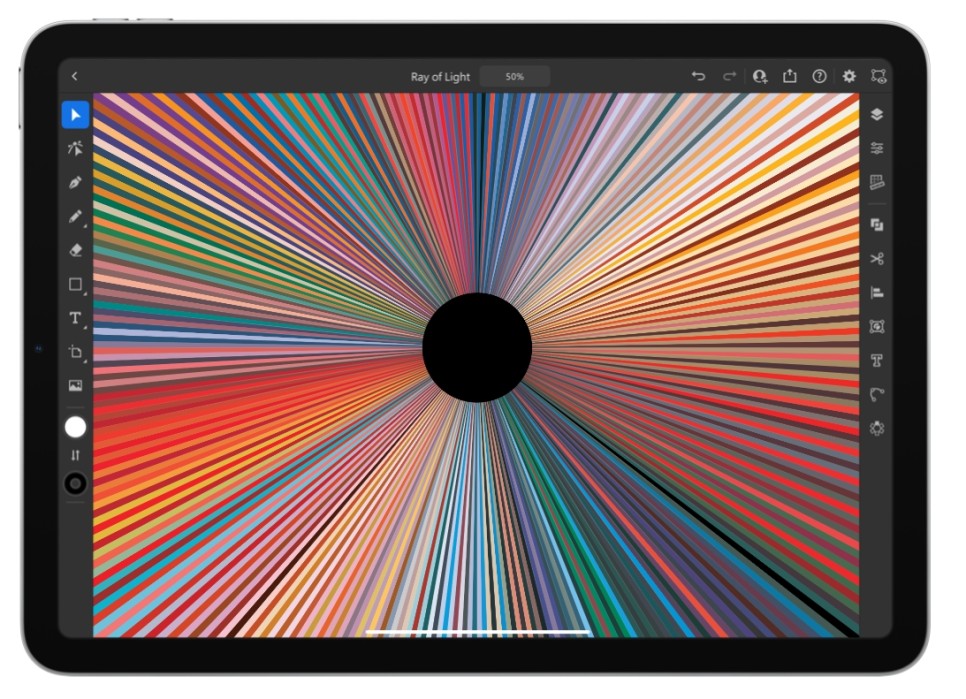Click the Ray of Light document title
Viewport: 966px width, 699px height.
click(440, 77)
